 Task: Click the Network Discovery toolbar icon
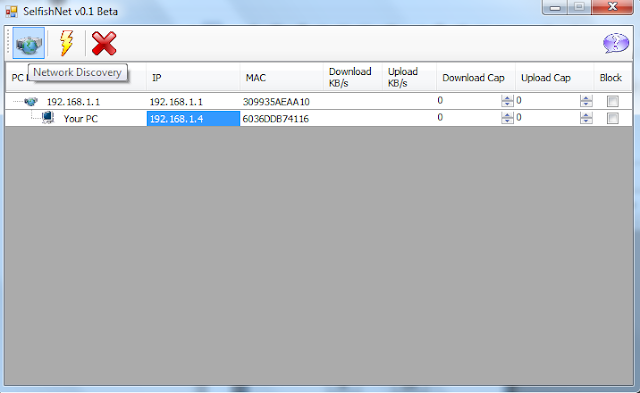(x=29, y=43)
